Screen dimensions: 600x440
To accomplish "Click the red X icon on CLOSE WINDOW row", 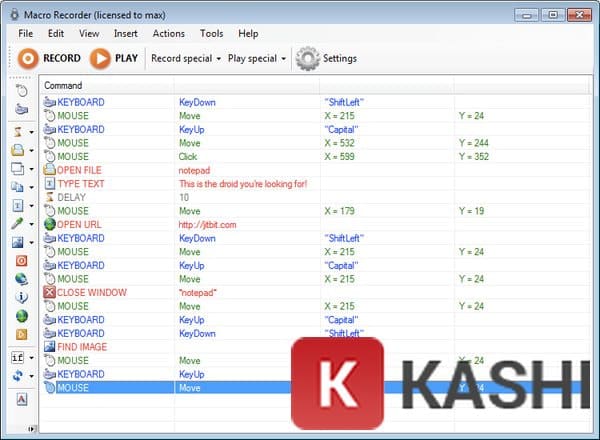I will click(49, 292).
